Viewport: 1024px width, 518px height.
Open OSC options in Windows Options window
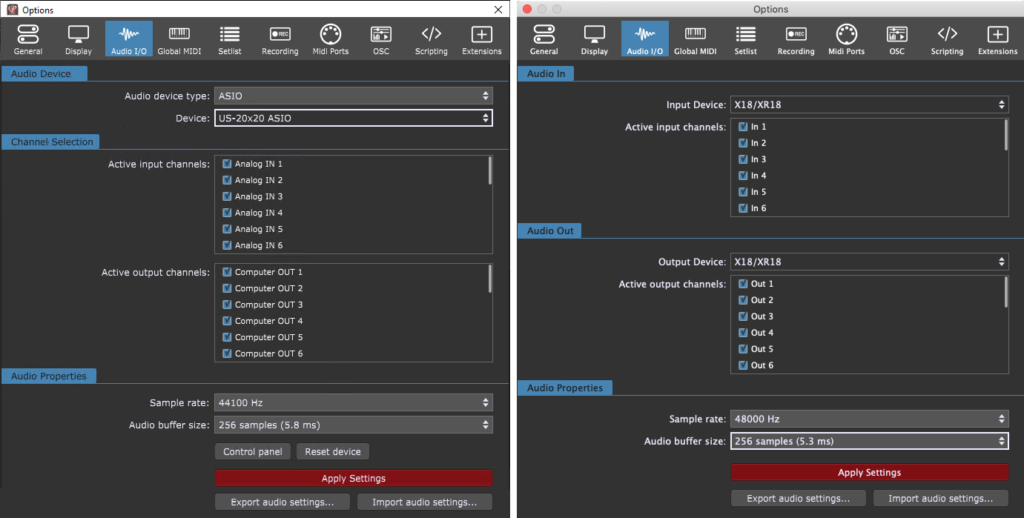381,39
